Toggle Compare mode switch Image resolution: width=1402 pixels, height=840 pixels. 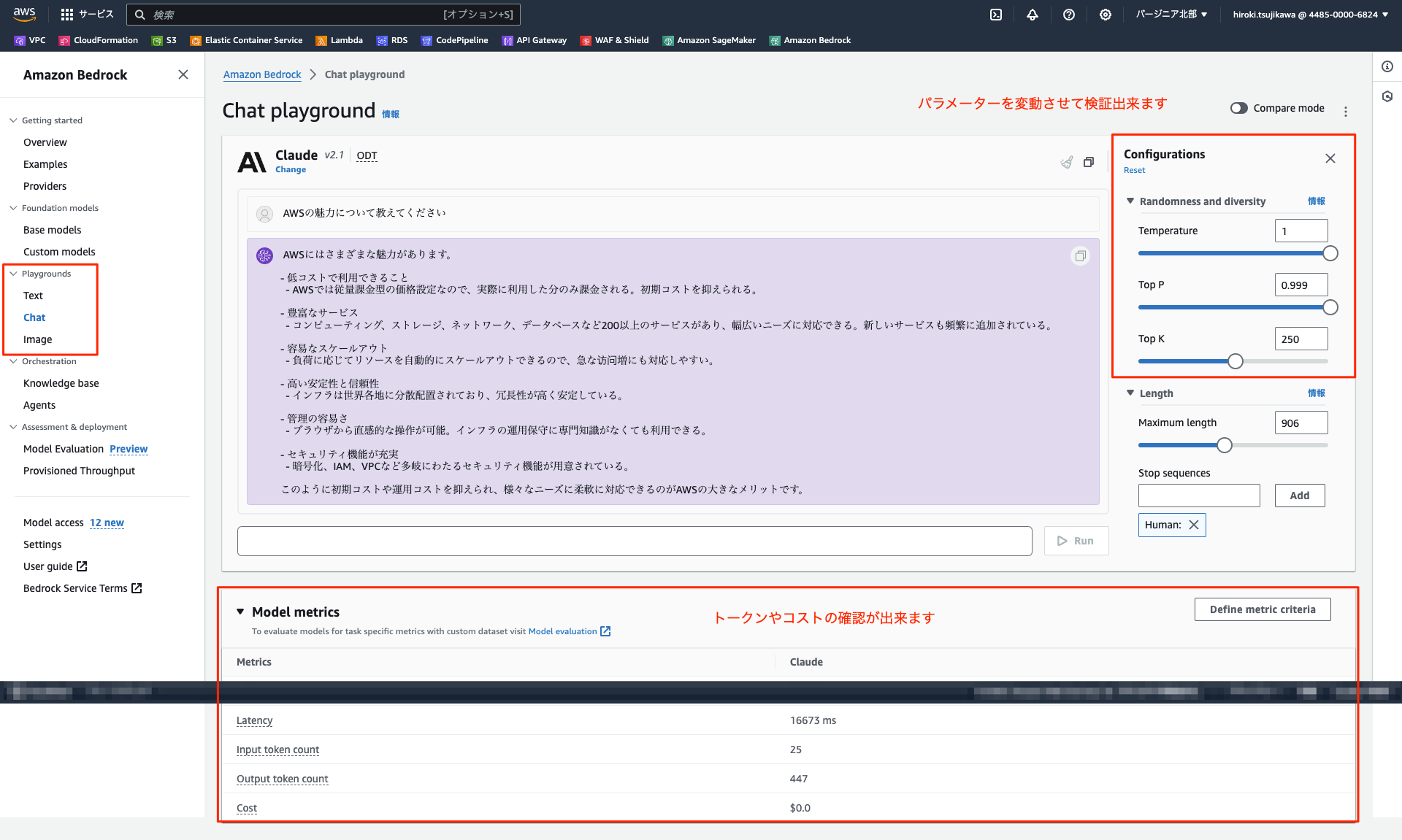tap(1239, 108)
